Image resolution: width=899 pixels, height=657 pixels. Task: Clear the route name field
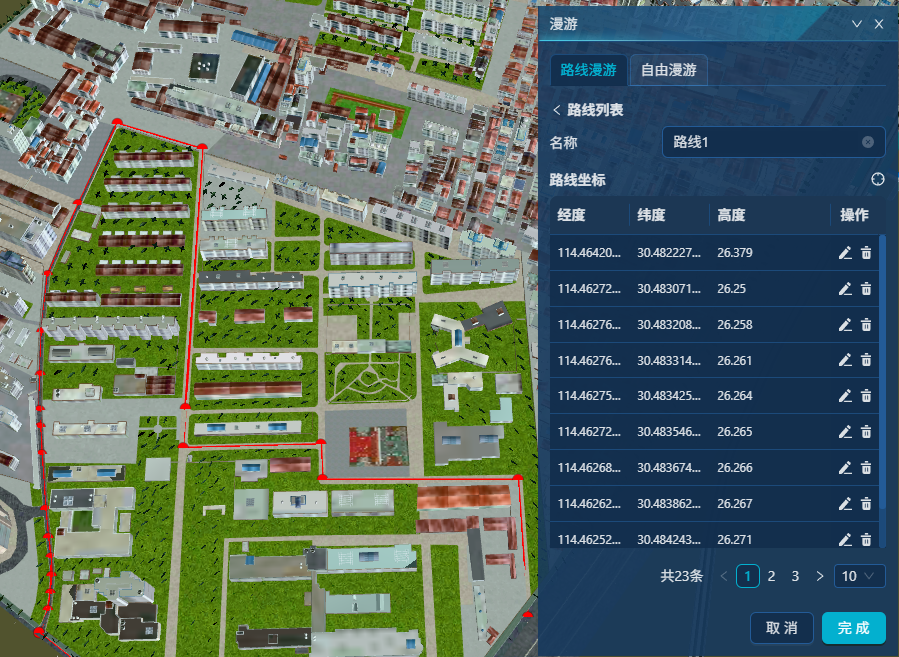pyautogui.click(x=868, y=142)
